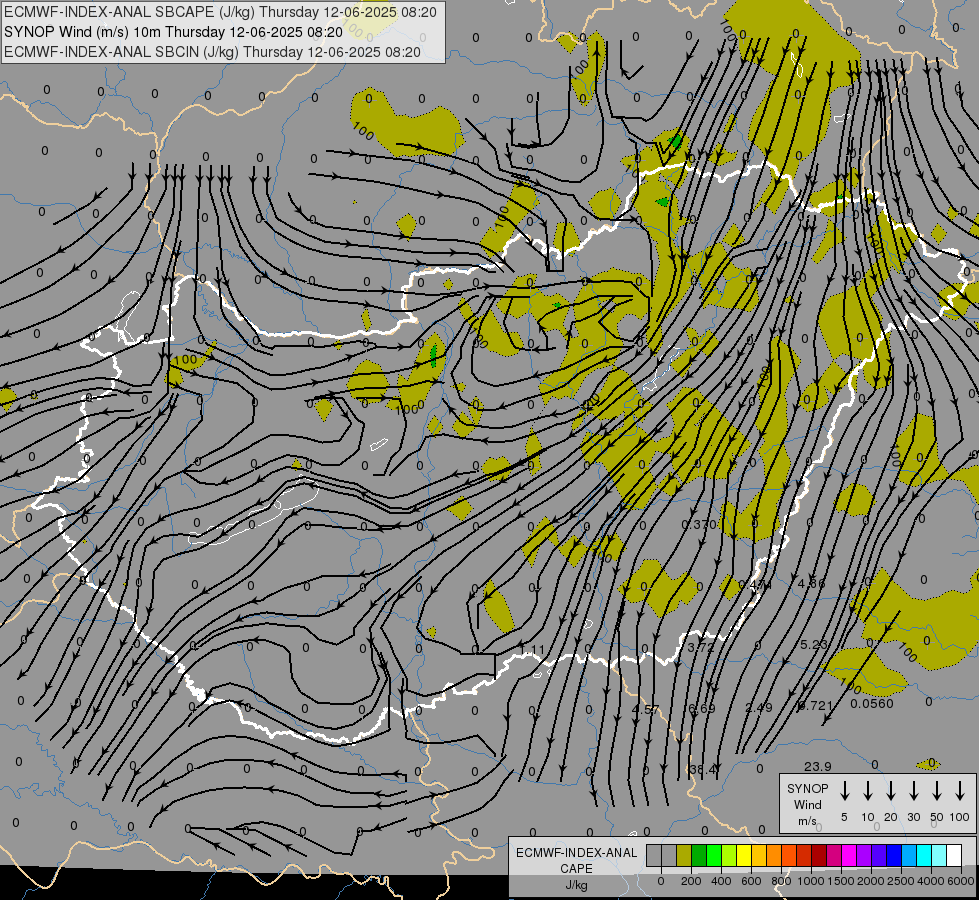The image size is (979, 900).
Task: Click the 50 m/s wind arrow in SYNOP legend
Action: tap(937, 791)
